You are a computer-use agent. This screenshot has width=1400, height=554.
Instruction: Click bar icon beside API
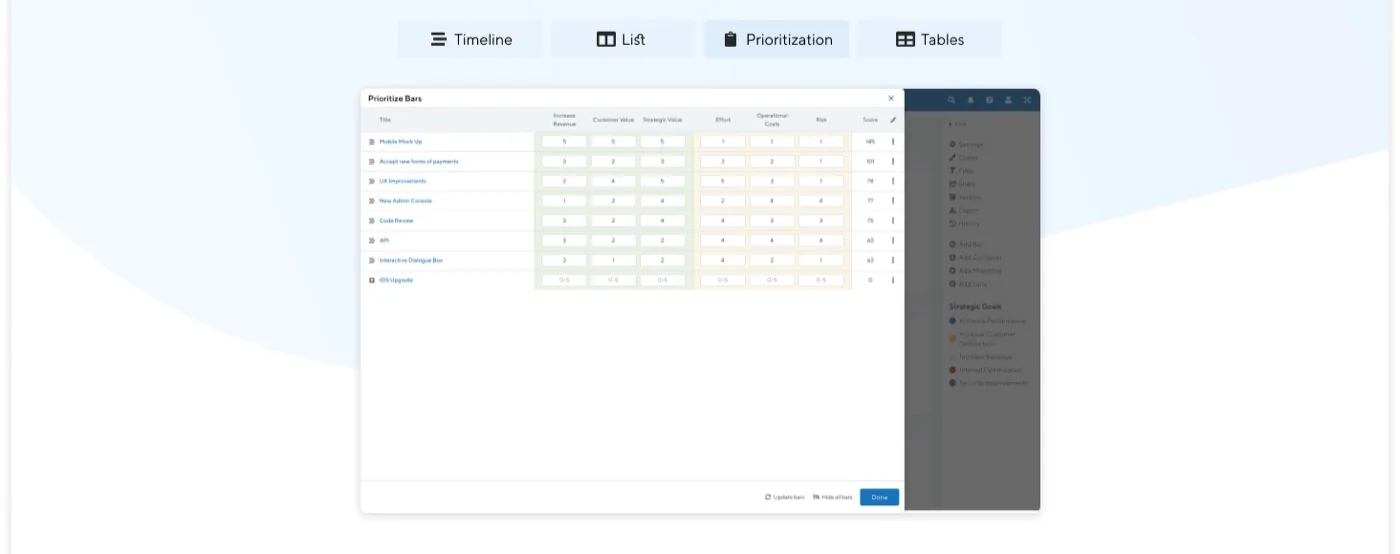(372, 240)
